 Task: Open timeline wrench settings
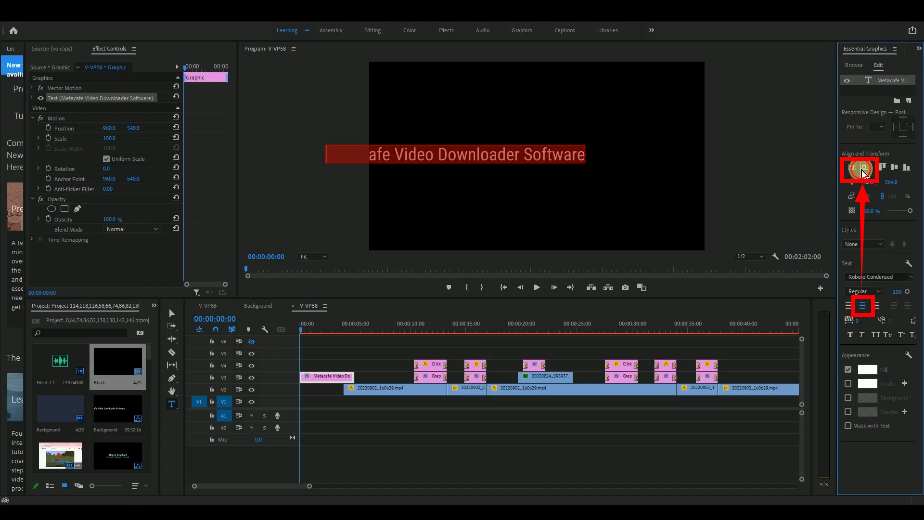[x=264, y=329]
